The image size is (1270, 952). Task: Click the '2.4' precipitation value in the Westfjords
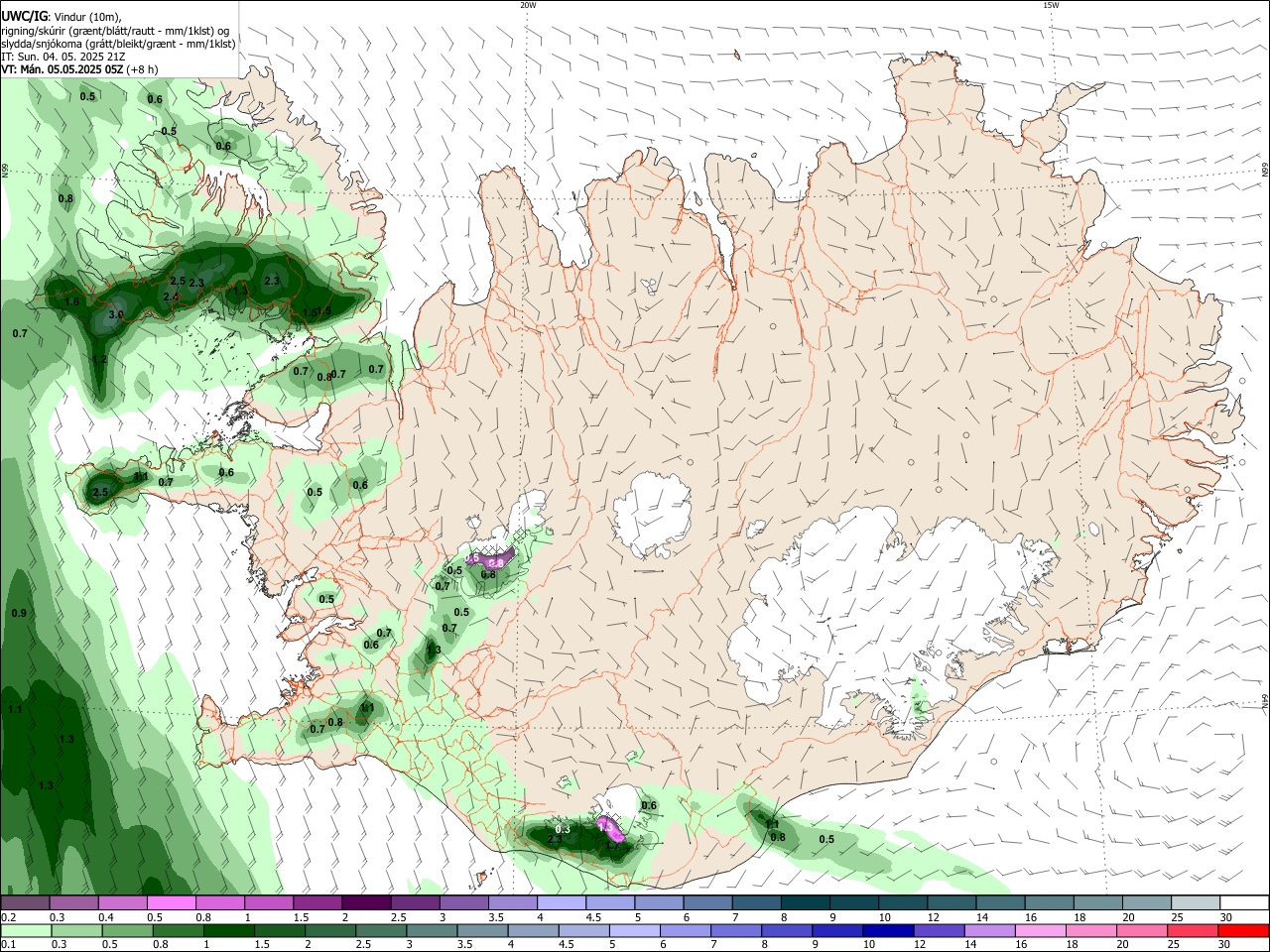[171, 297]
